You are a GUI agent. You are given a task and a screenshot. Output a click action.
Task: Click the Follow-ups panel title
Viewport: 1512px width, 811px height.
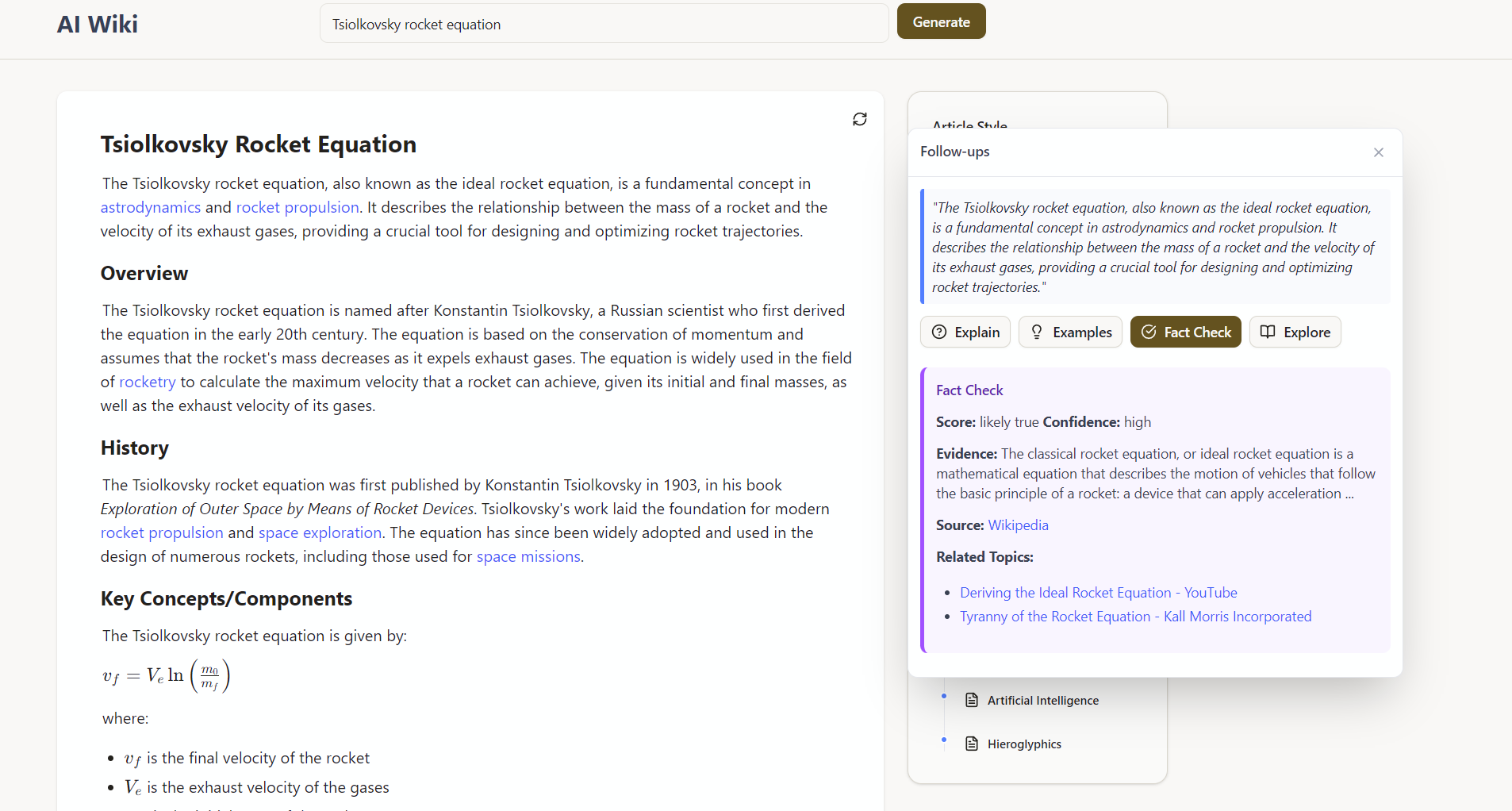pos(954,152)
